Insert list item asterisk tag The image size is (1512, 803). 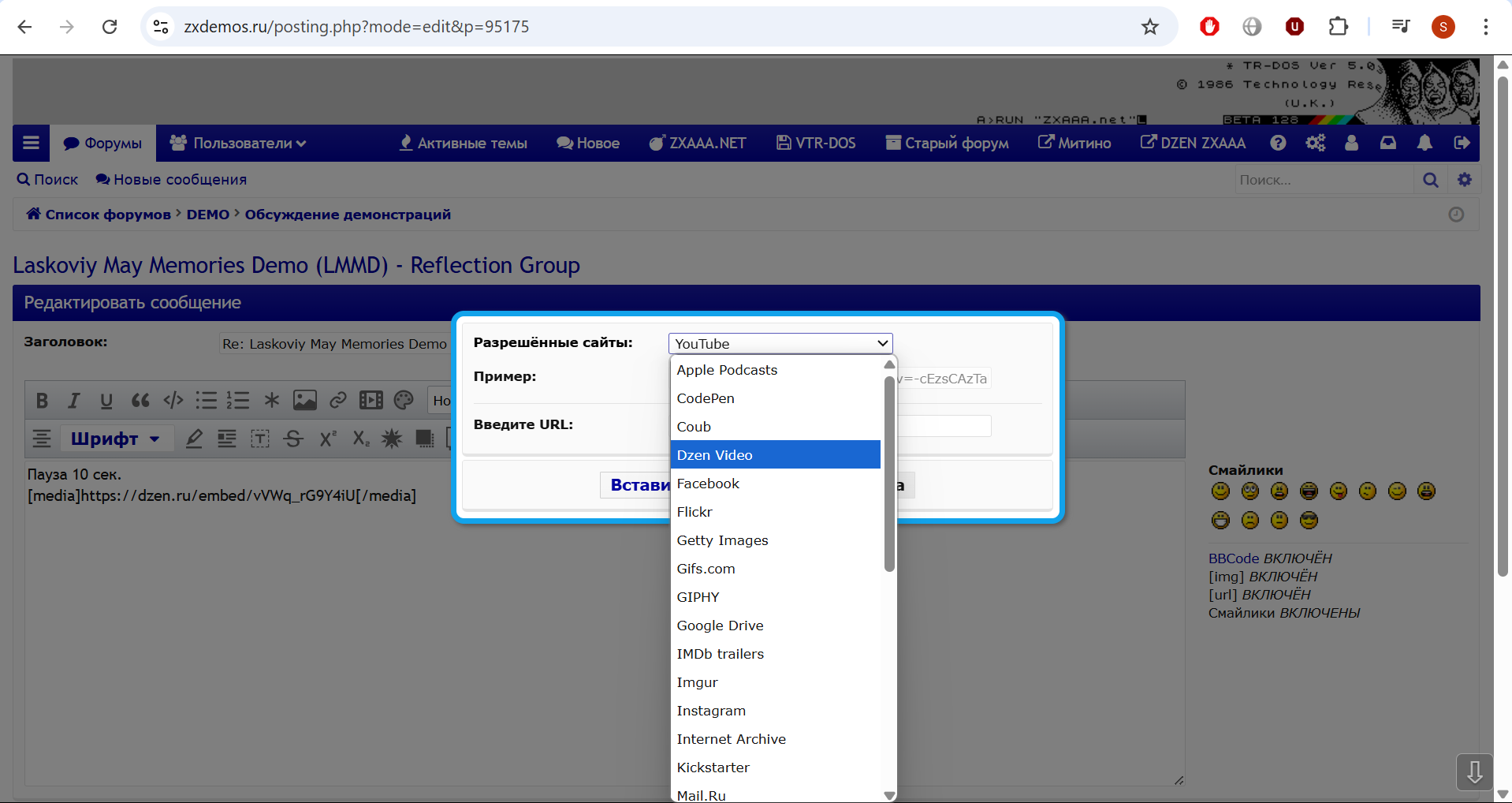pyautogui.click(x=272, y=401)
